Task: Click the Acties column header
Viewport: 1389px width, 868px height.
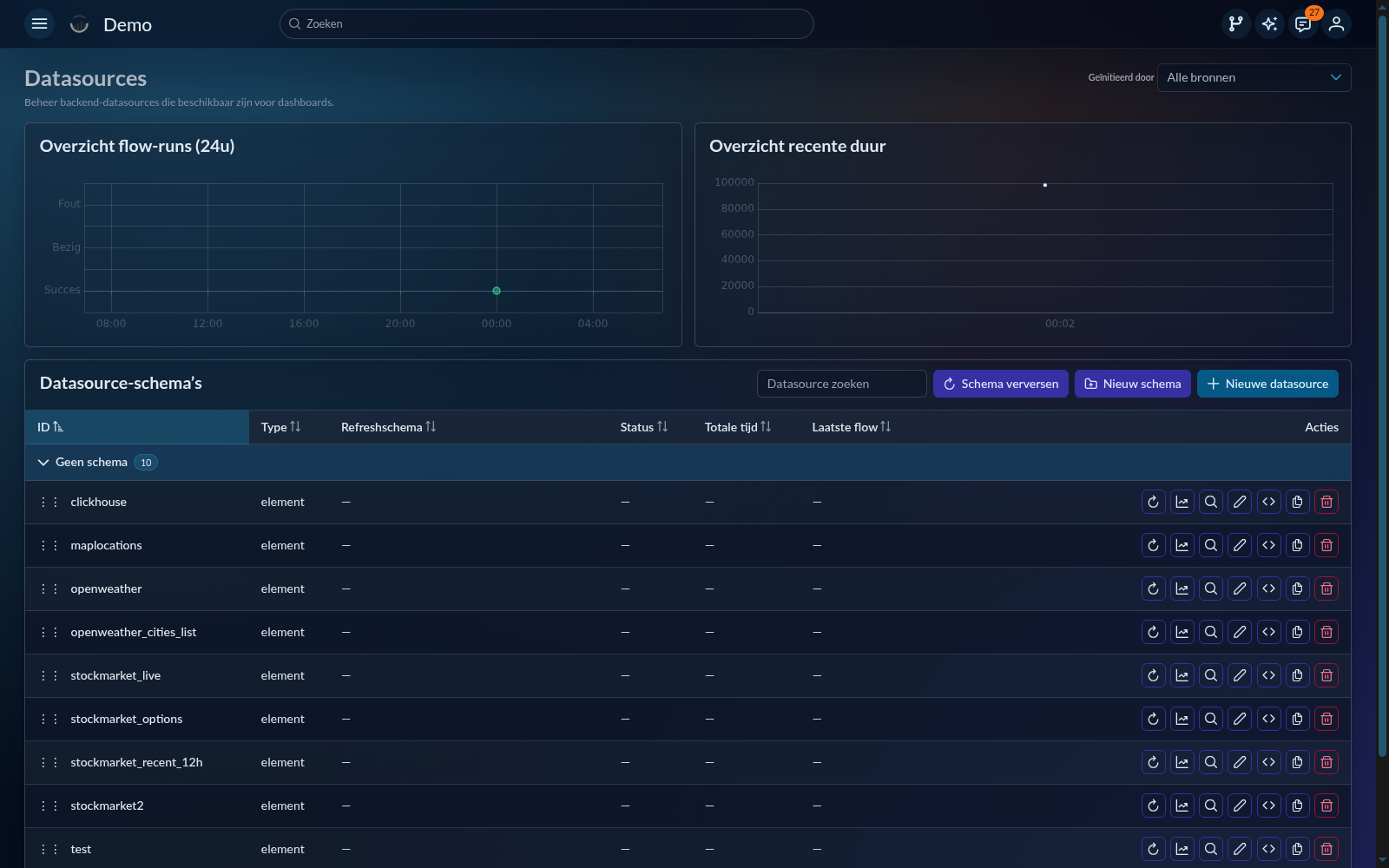Action: tap(1321, 427)
